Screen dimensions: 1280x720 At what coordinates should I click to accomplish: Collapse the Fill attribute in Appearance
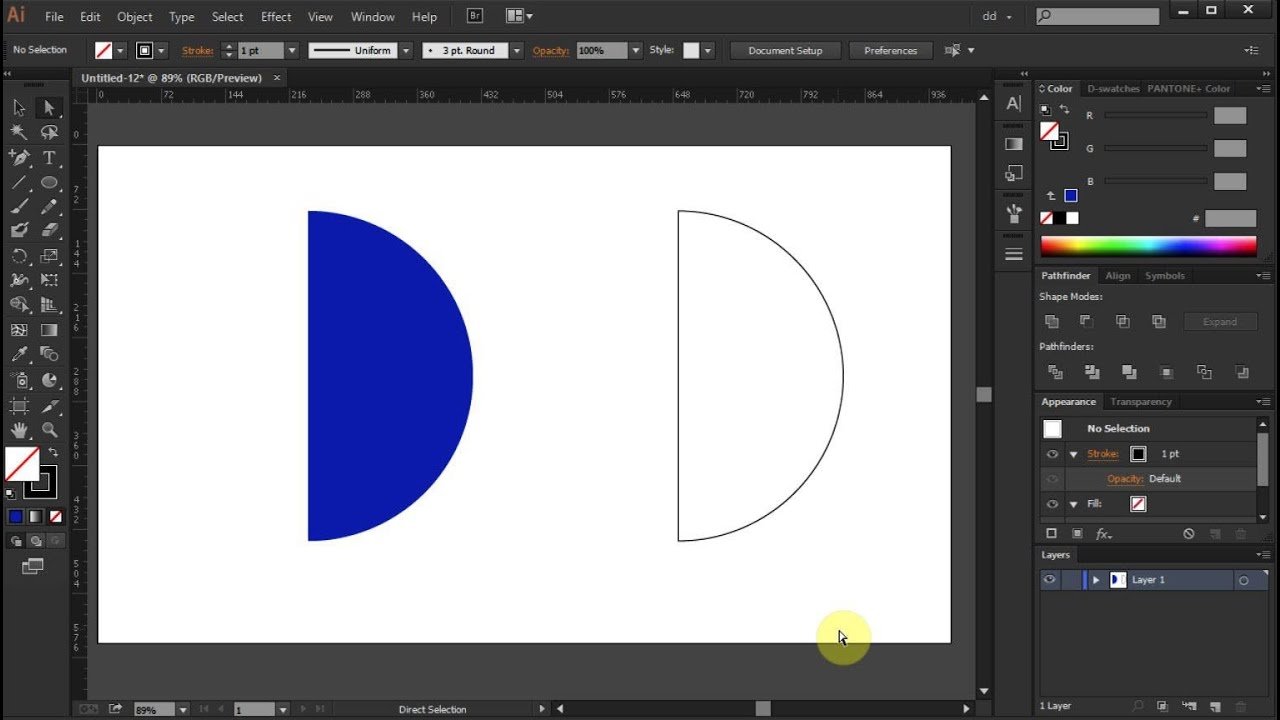coord(1073,504)
